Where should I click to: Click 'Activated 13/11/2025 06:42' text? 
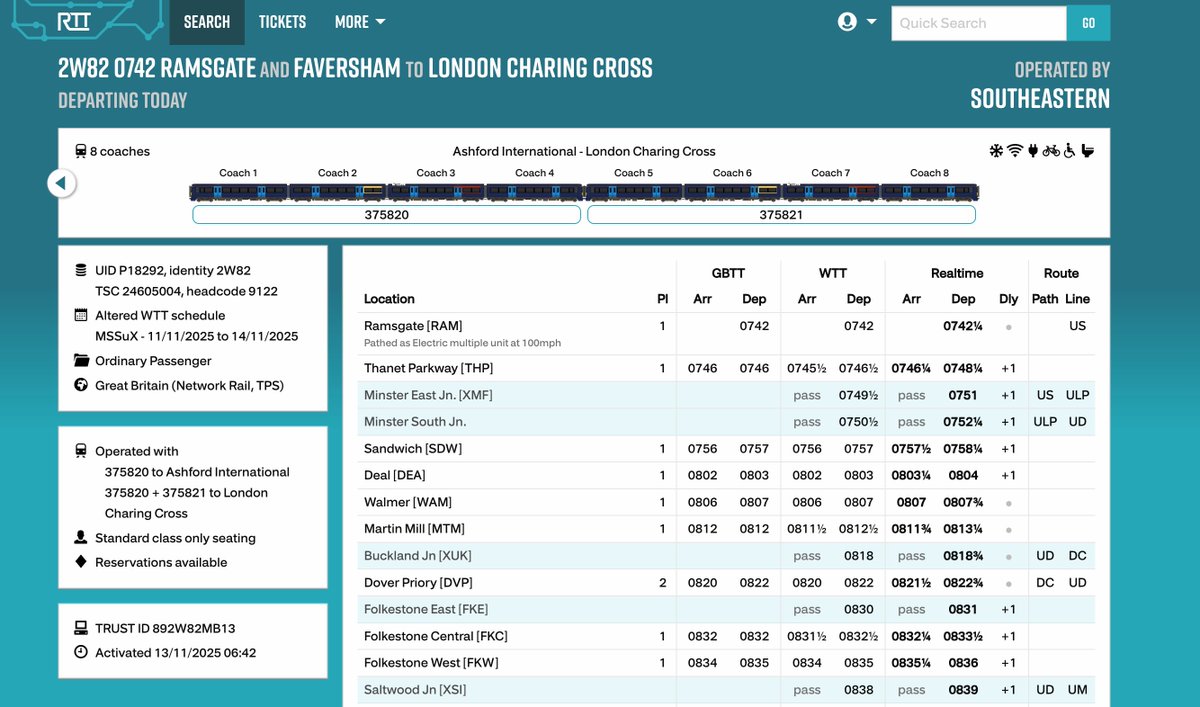coord(175,653)
